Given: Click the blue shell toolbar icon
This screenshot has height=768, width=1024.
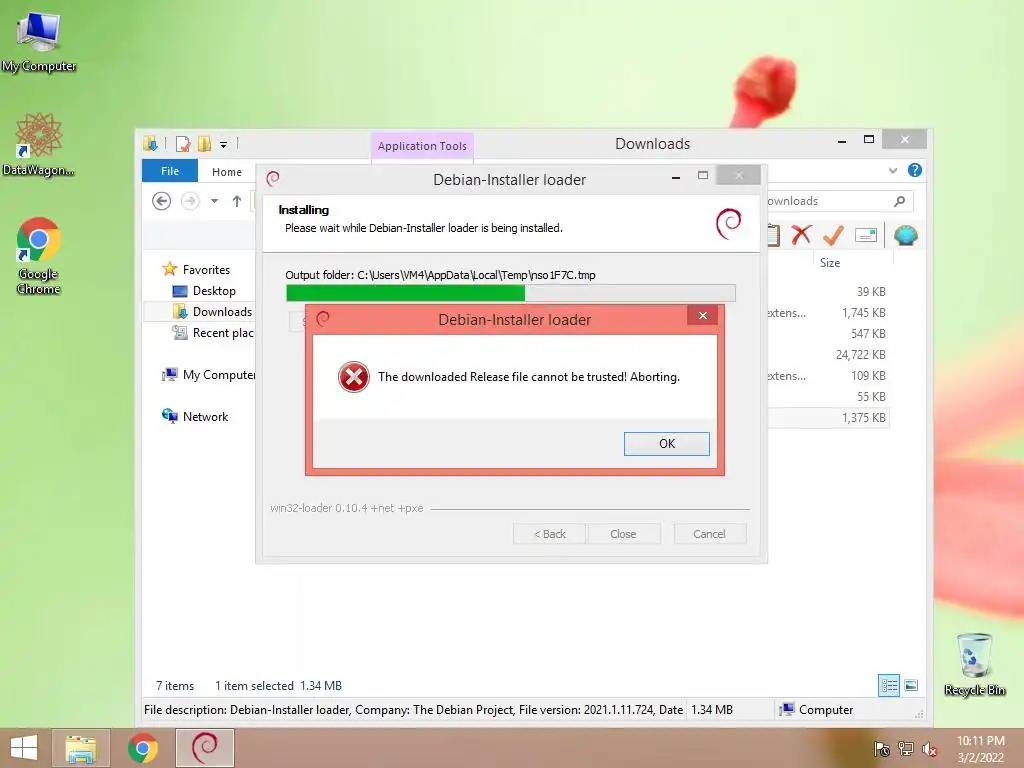Looking at the screenshot, I should [905, 235].
